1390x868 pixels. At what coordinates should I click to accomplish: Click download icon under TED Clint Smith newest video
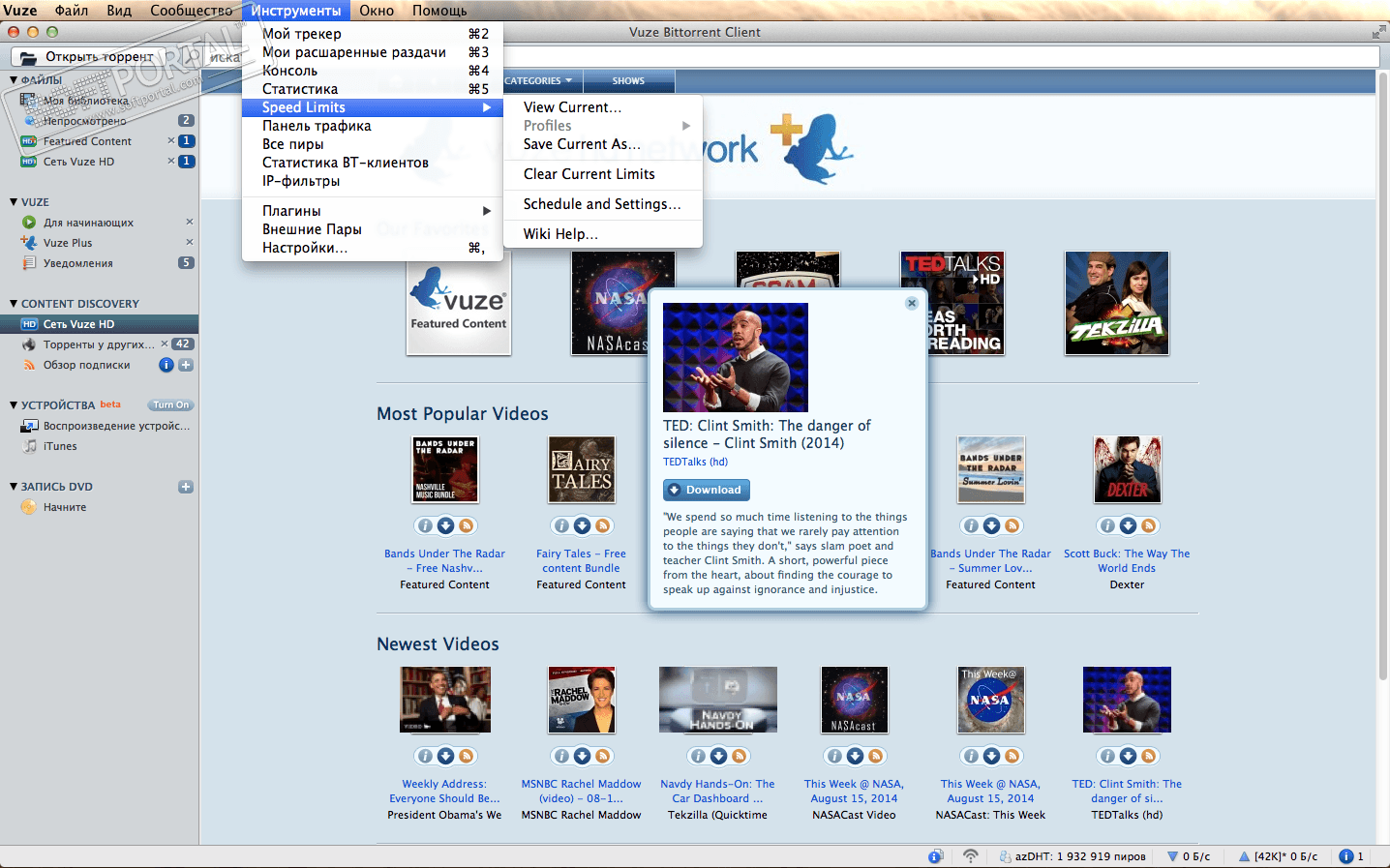(1128, 756)
